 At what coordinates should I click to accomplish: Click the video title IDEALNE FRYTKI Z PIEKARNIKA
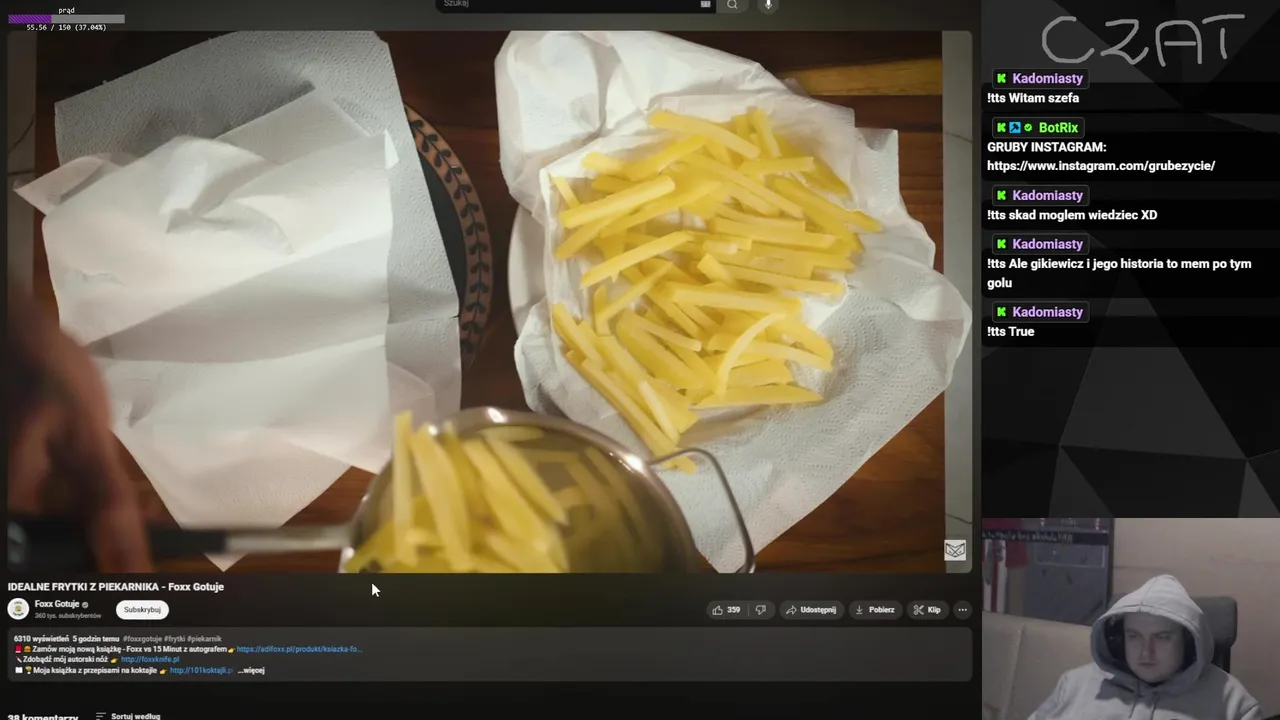pos(116,587)
